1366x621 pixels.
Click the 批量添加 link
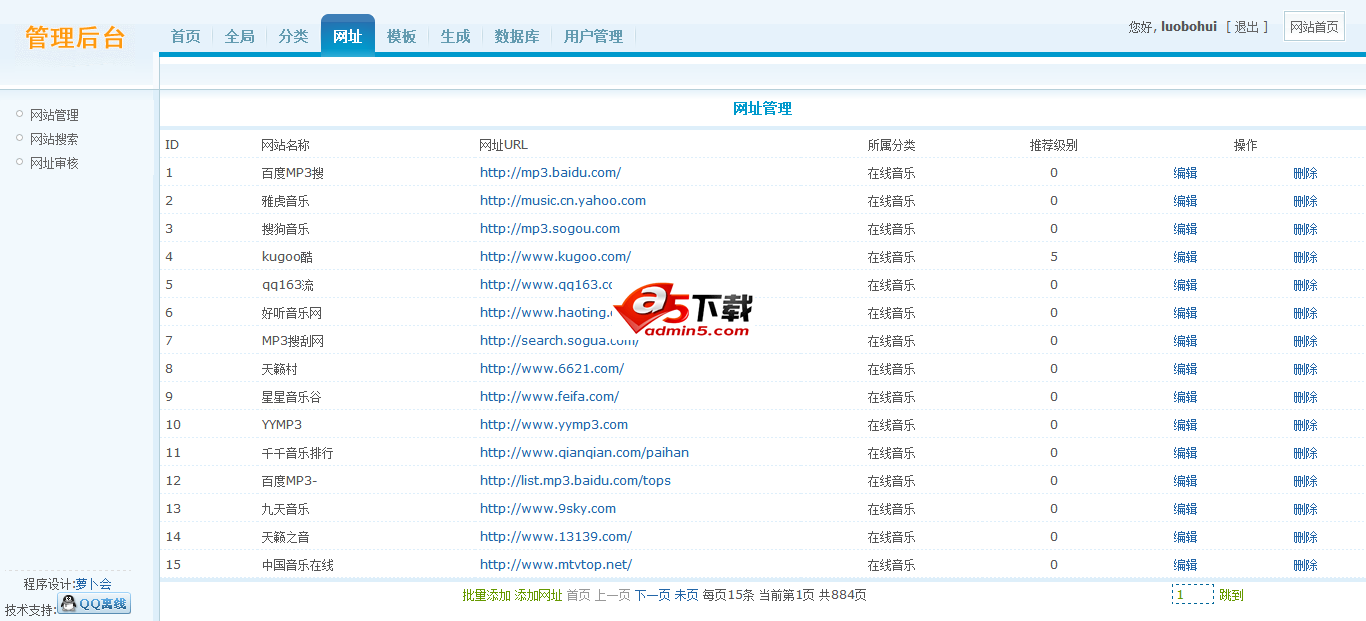pyautogui.click(x=486, y=595)
